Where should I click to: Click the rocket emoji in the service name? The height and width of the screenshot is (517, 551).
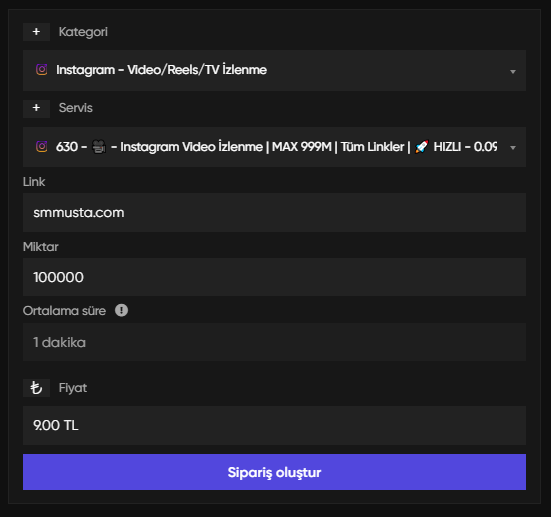(422, 147)
